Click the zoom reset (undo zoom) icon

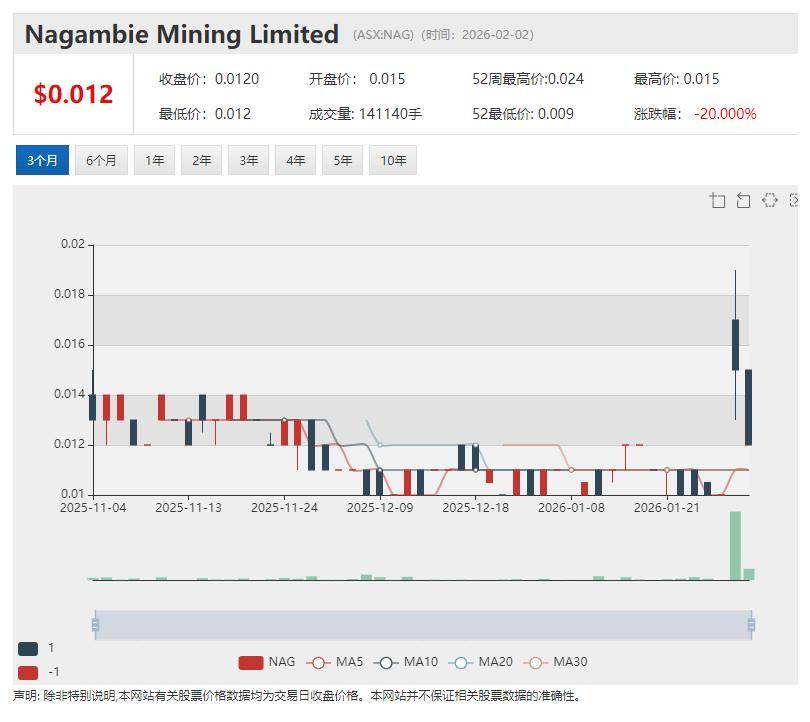(743, 200)
